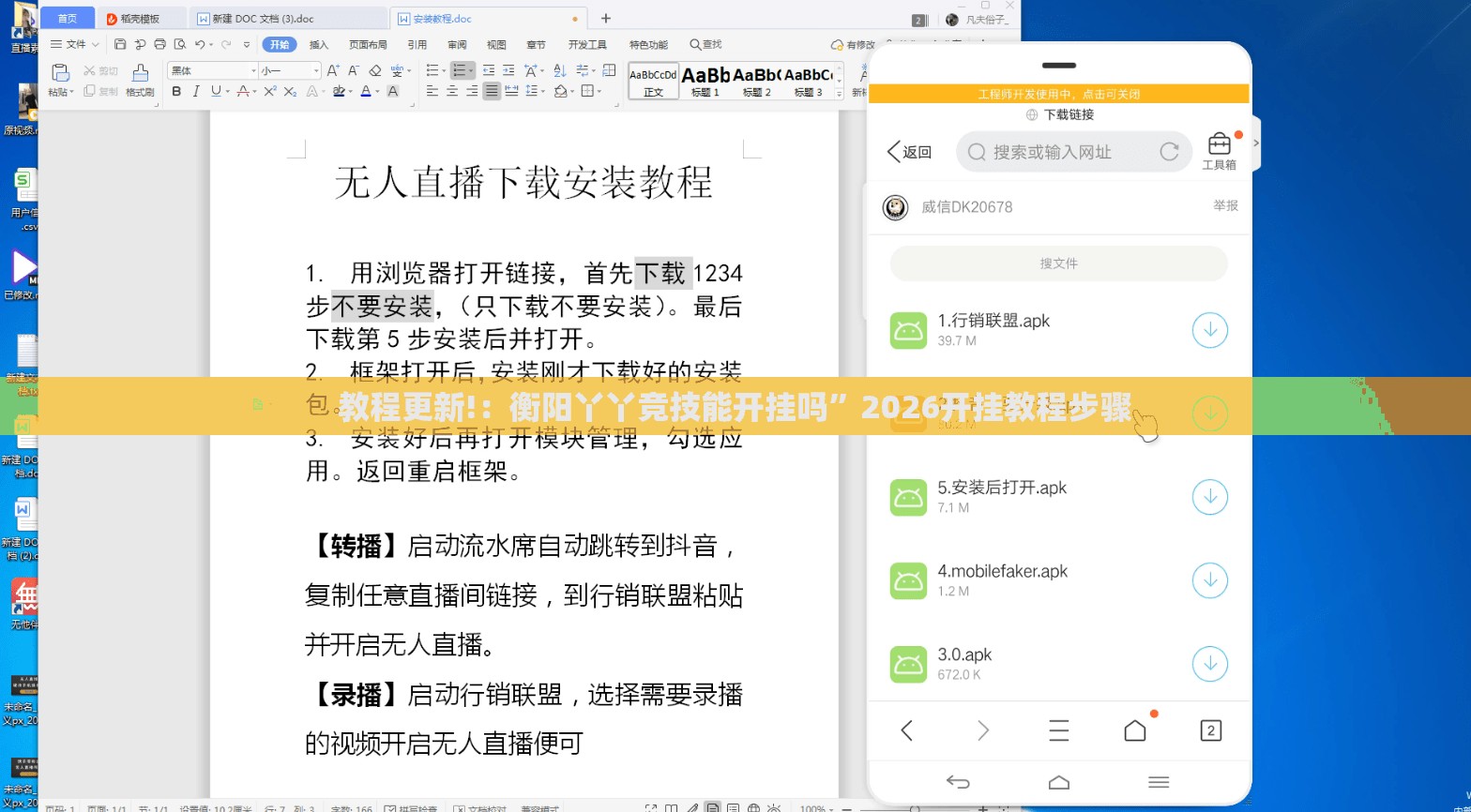Click the Print icon in the quick access toolbar

159,44
